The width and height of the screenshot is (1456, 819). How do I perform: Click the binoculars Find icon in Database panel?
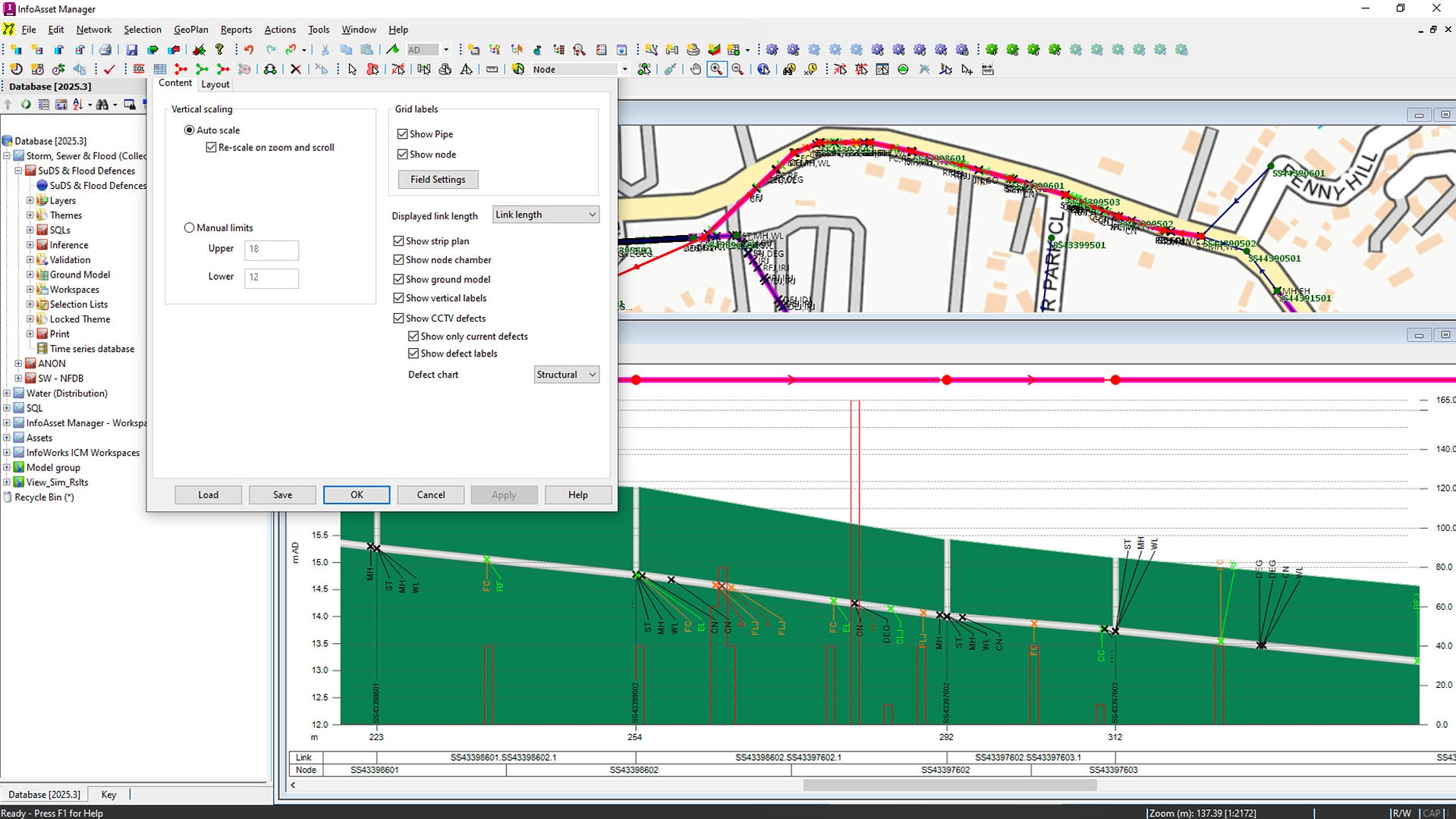click(102, 105)
